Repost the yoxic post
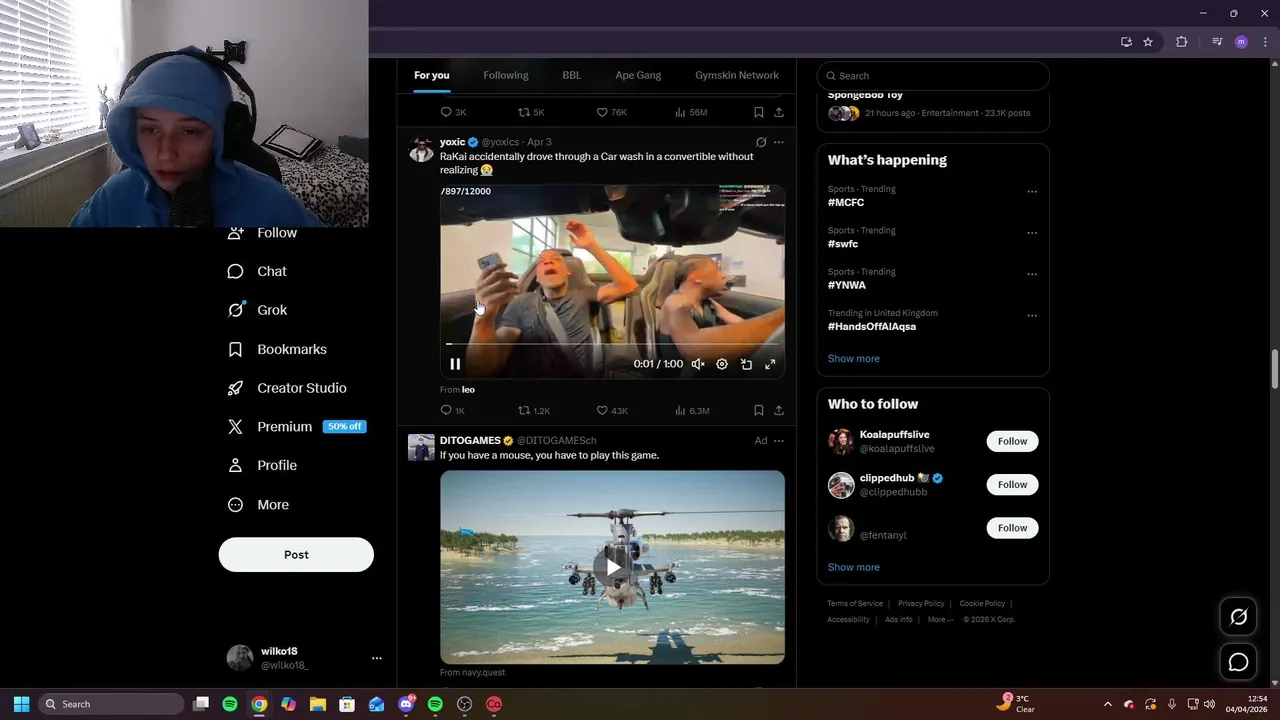 coord(534,411)
